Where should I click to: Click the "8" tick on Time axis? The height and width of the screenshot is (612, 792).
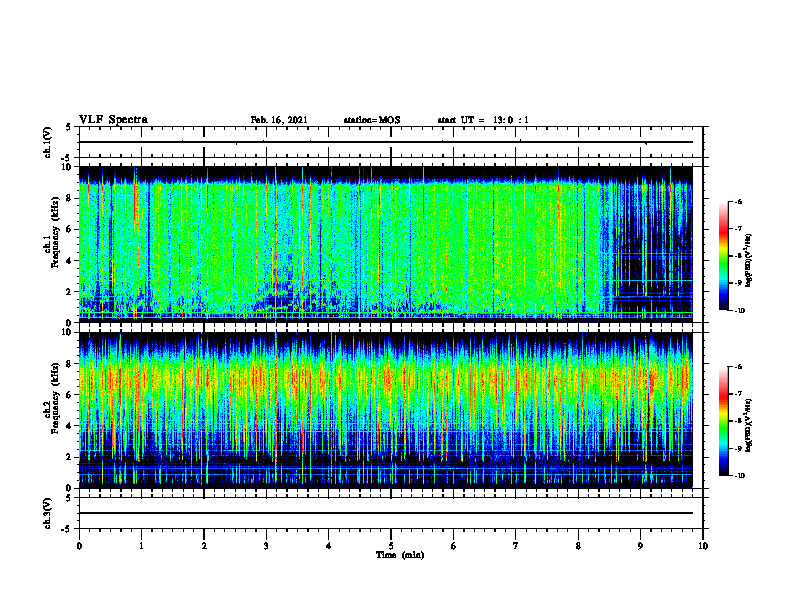tap(578, 546)
